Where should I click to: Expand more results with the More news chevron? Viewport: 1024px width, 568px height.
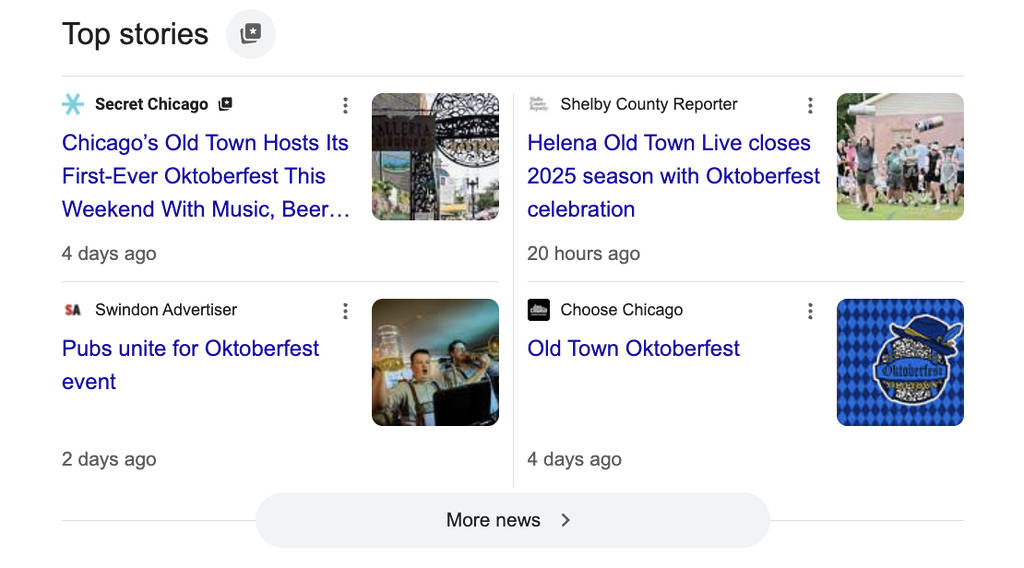(x=566, y=520)
